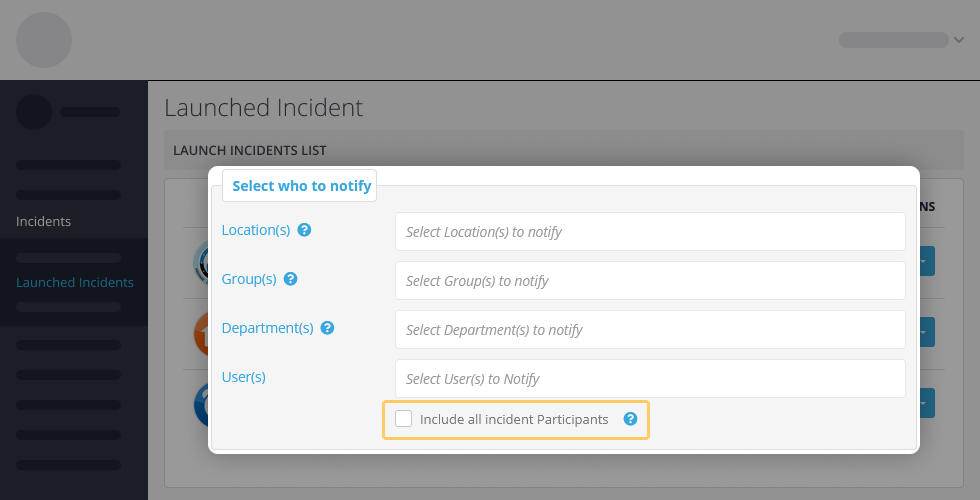Enable Include all incident Participants checkbox
This screenshot has height=500, width=980.
click(x=404, y=419)
